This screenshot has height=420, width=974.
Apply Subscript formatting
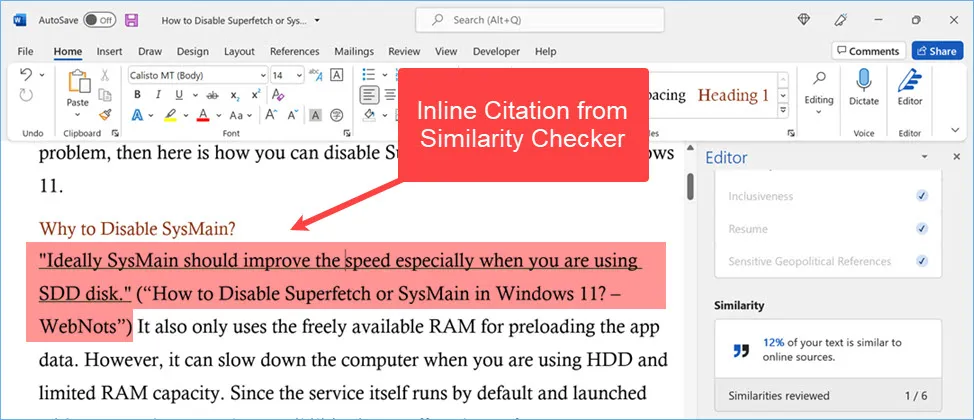click(235, 96)
